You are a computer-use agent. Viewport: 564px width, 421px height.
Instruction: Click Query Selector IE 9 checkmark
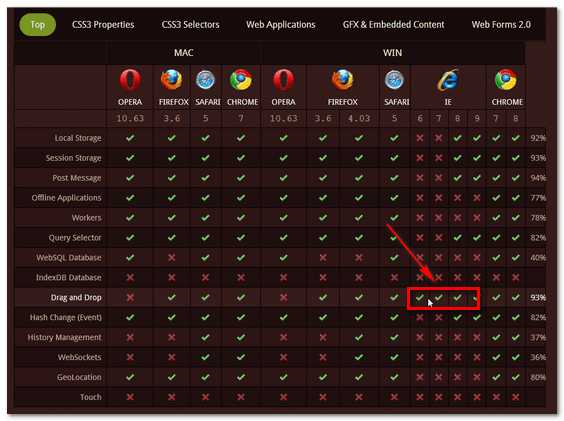tap(477, 237)
